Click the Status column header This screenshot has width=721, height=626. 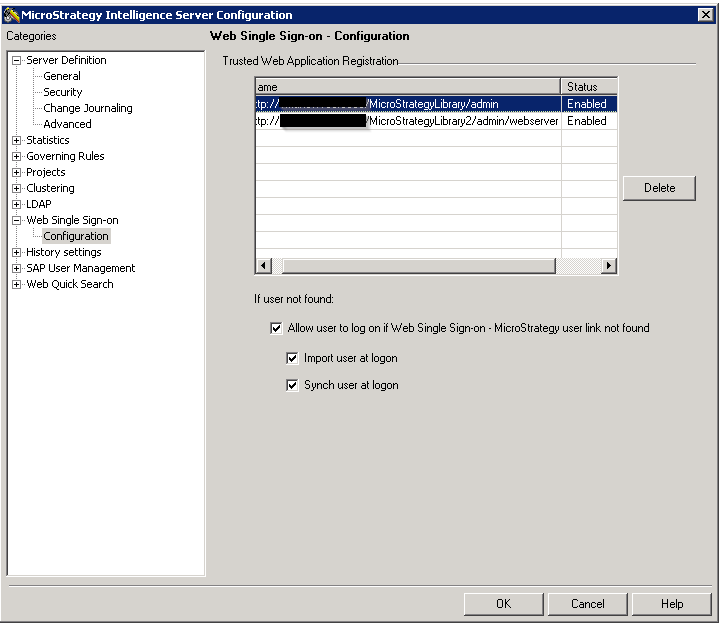589,87
